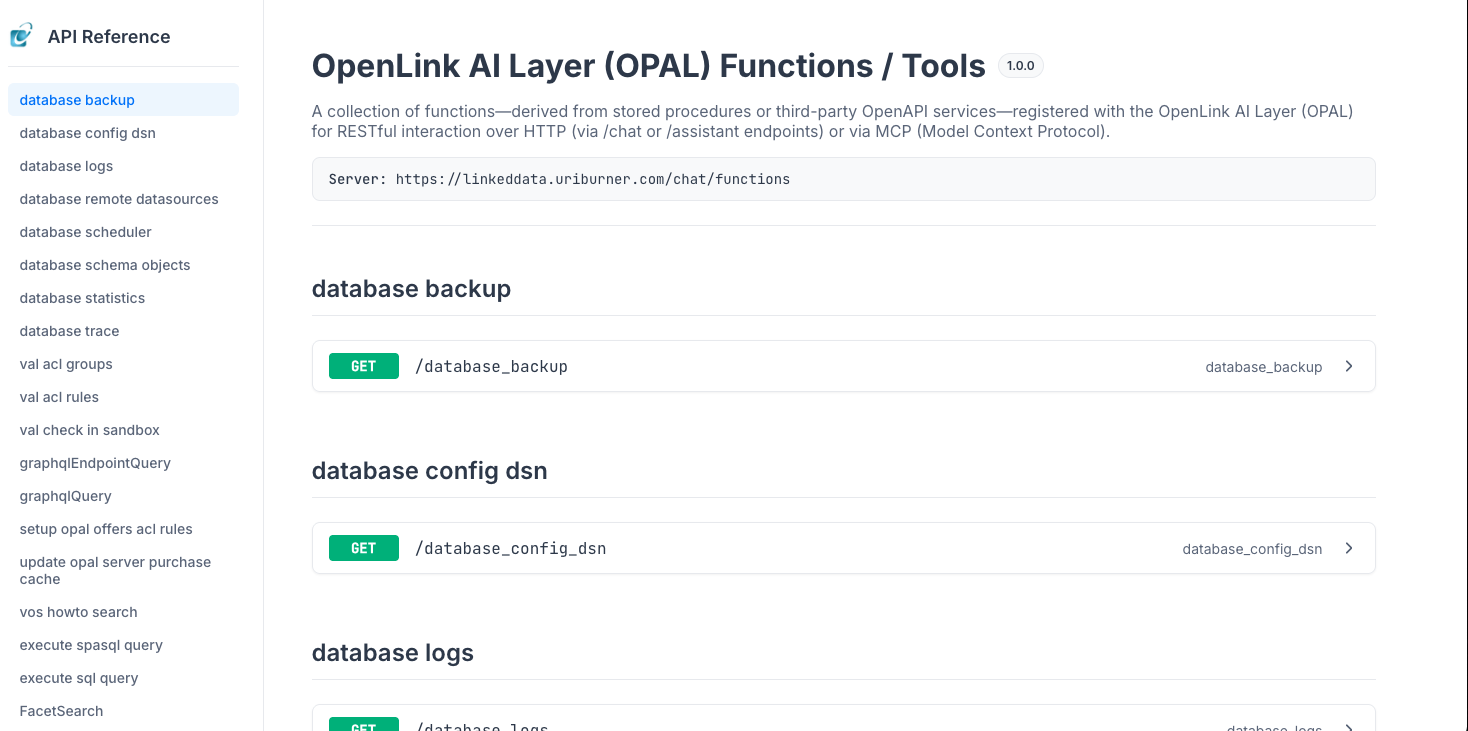Select val acl groups sidebar item
This screenshot has width=1468, height=731.
[123, 364]
